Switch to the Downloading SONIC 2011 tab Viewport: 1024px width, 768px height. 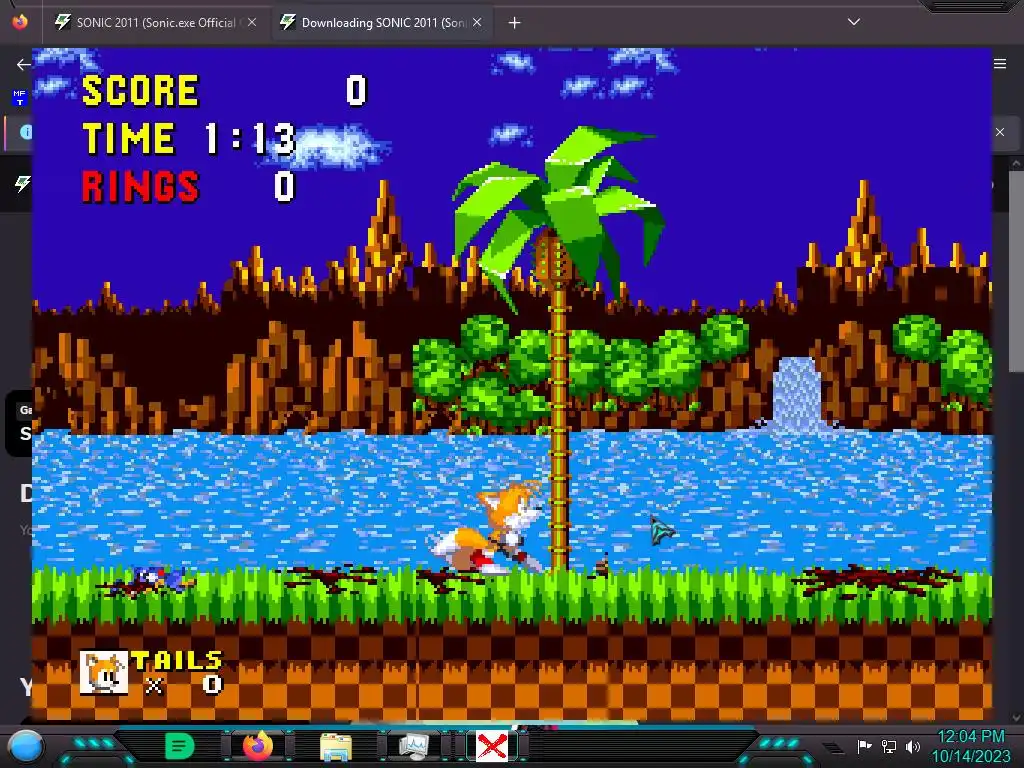tap(382, 23)
